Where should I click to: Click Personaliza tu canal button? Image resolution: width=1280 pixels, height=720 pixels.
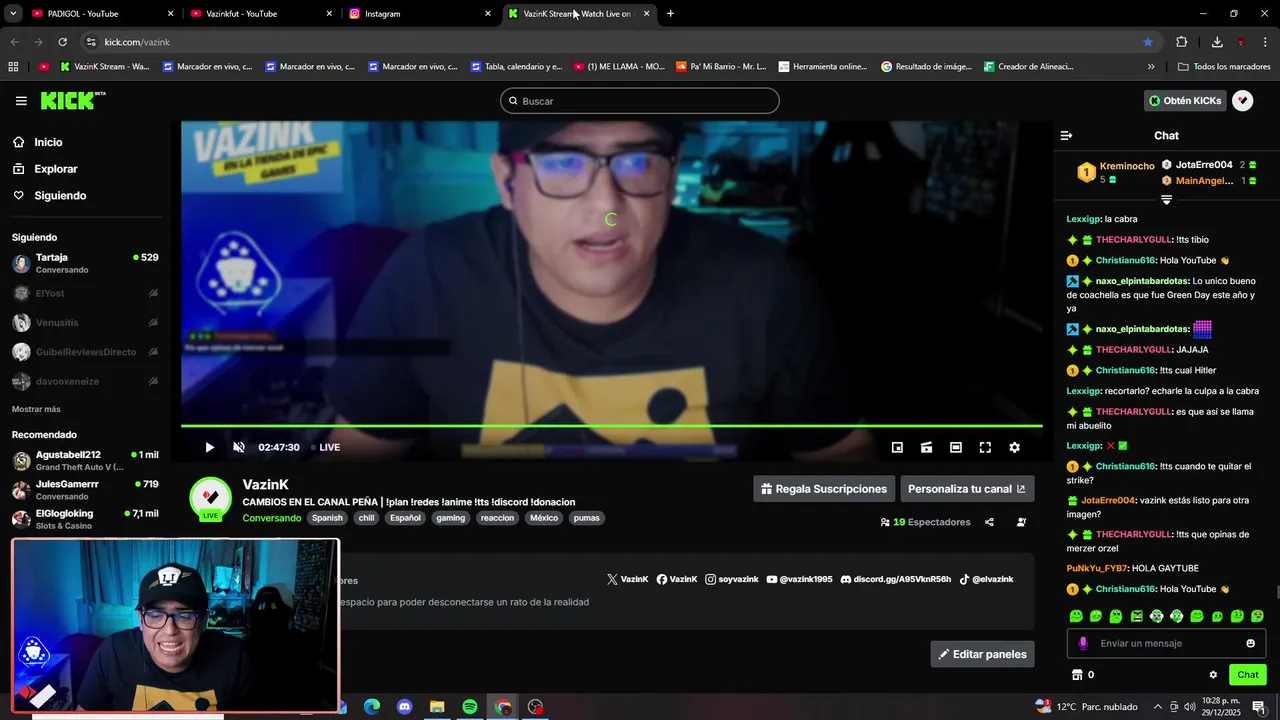[967, 489]
